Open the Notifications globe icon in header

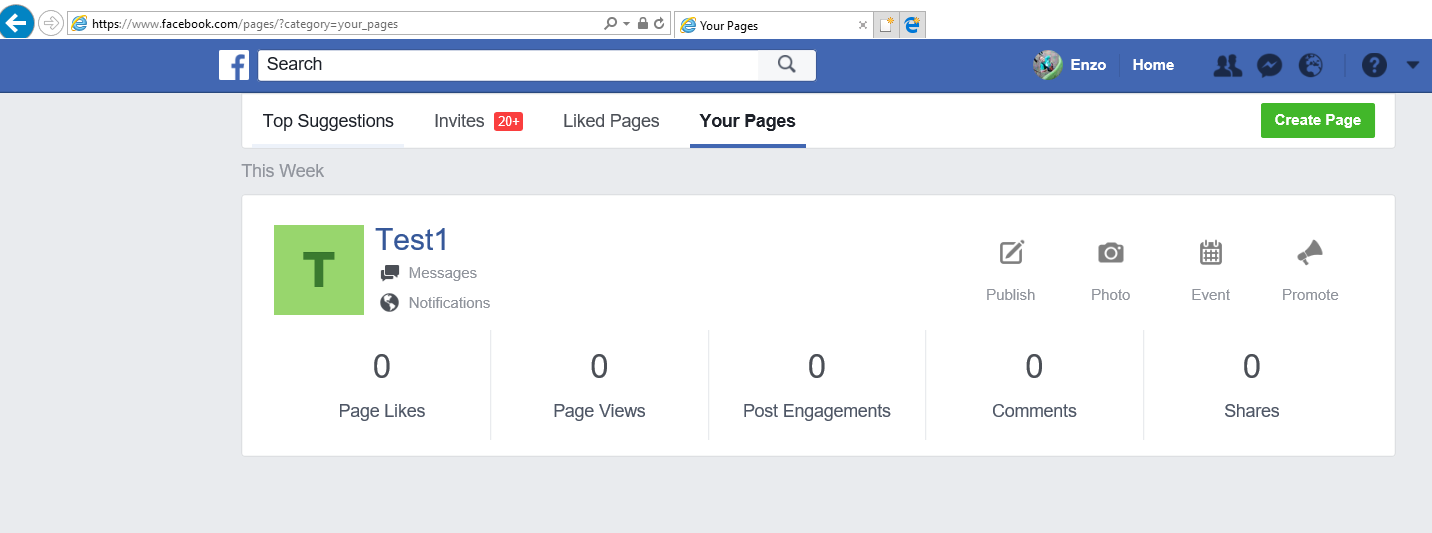pos(1310,66)
